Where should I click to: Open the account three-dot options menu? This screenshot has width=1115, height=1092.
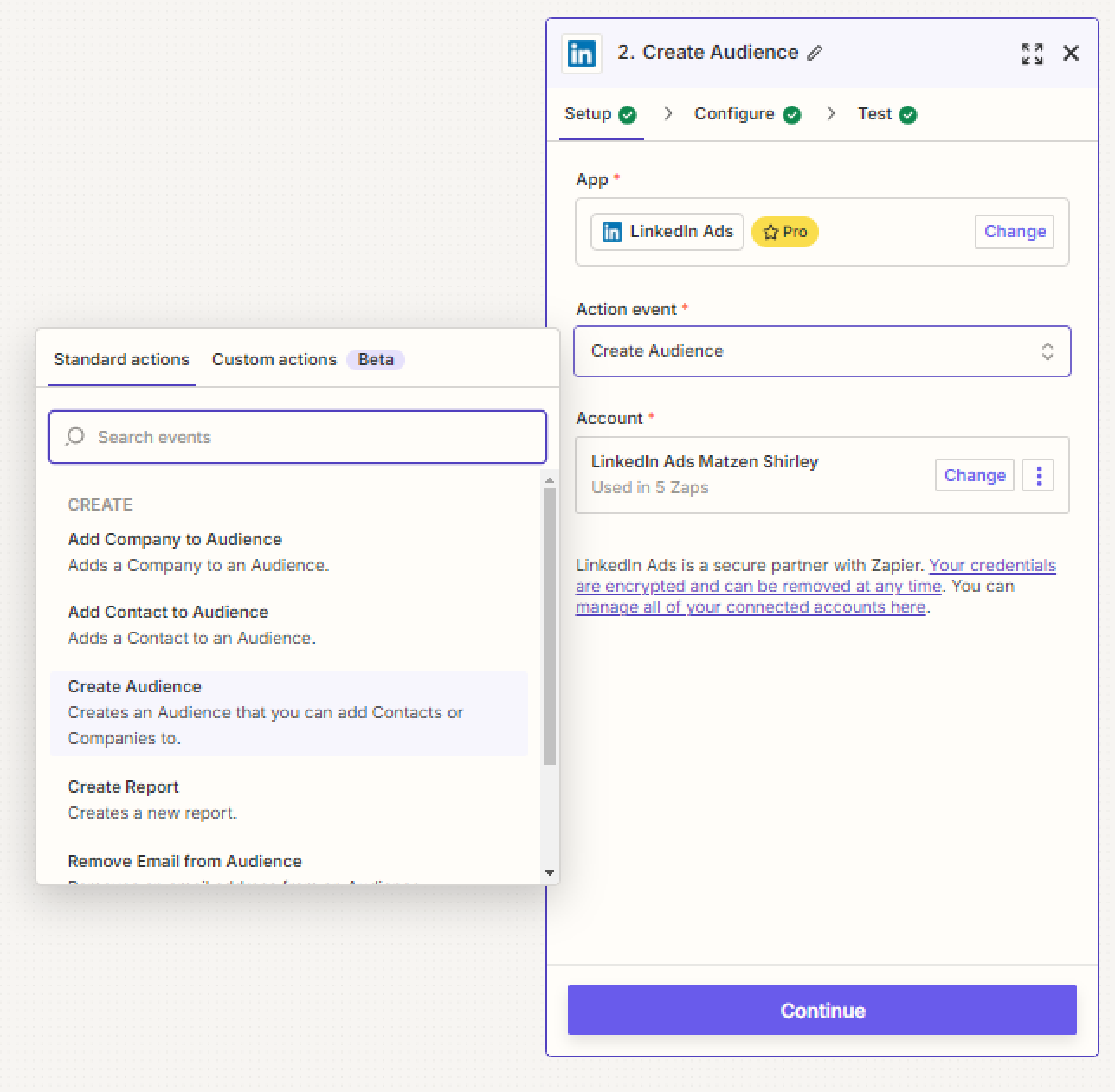tap(1038, 475)
